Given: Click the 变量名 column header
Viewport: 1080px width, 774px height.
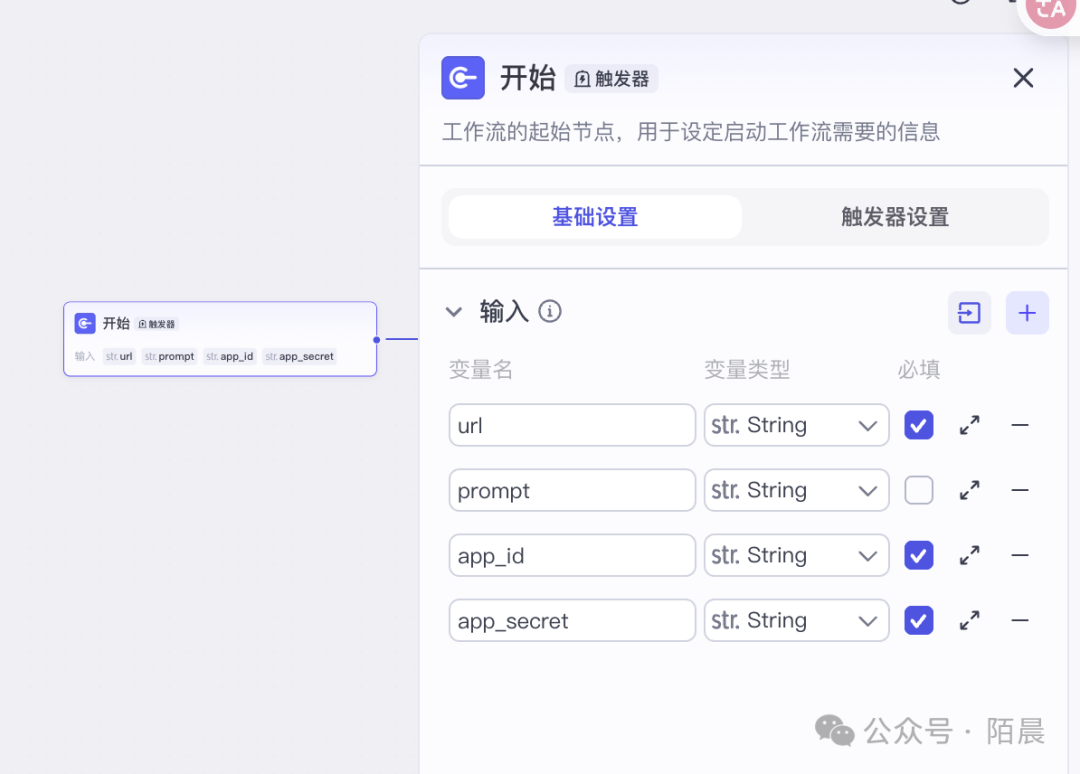Looking at the screenshot, I should pyautogui.click(x=481, y=370).
